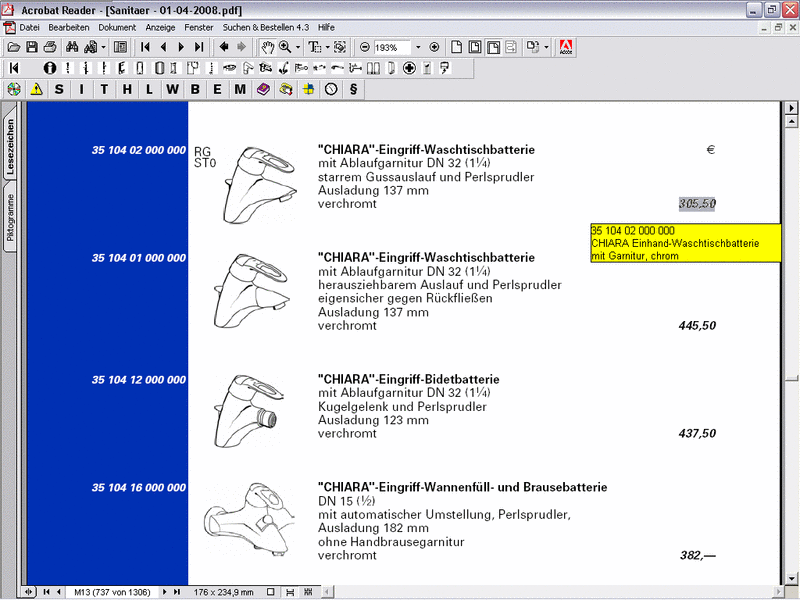Click the clock icon

331,89
